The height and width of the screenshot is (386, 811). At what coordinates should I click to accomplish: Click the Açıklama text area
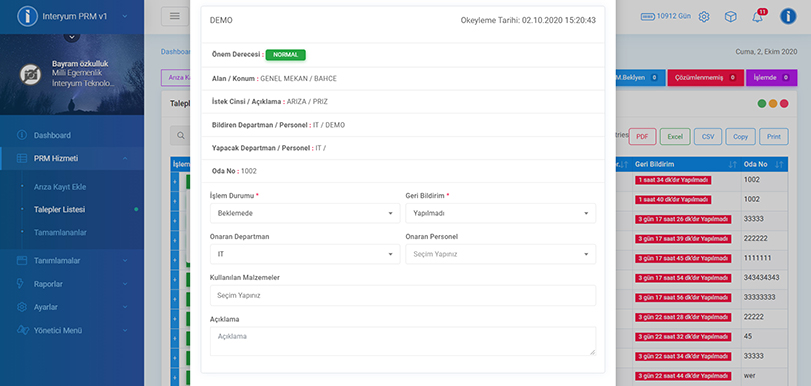pos(403,341)
